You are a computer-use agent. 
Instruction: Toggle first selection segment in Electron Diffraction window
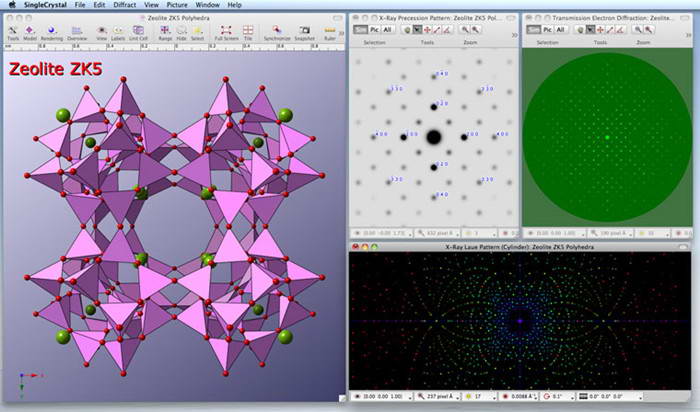[534, 29]
